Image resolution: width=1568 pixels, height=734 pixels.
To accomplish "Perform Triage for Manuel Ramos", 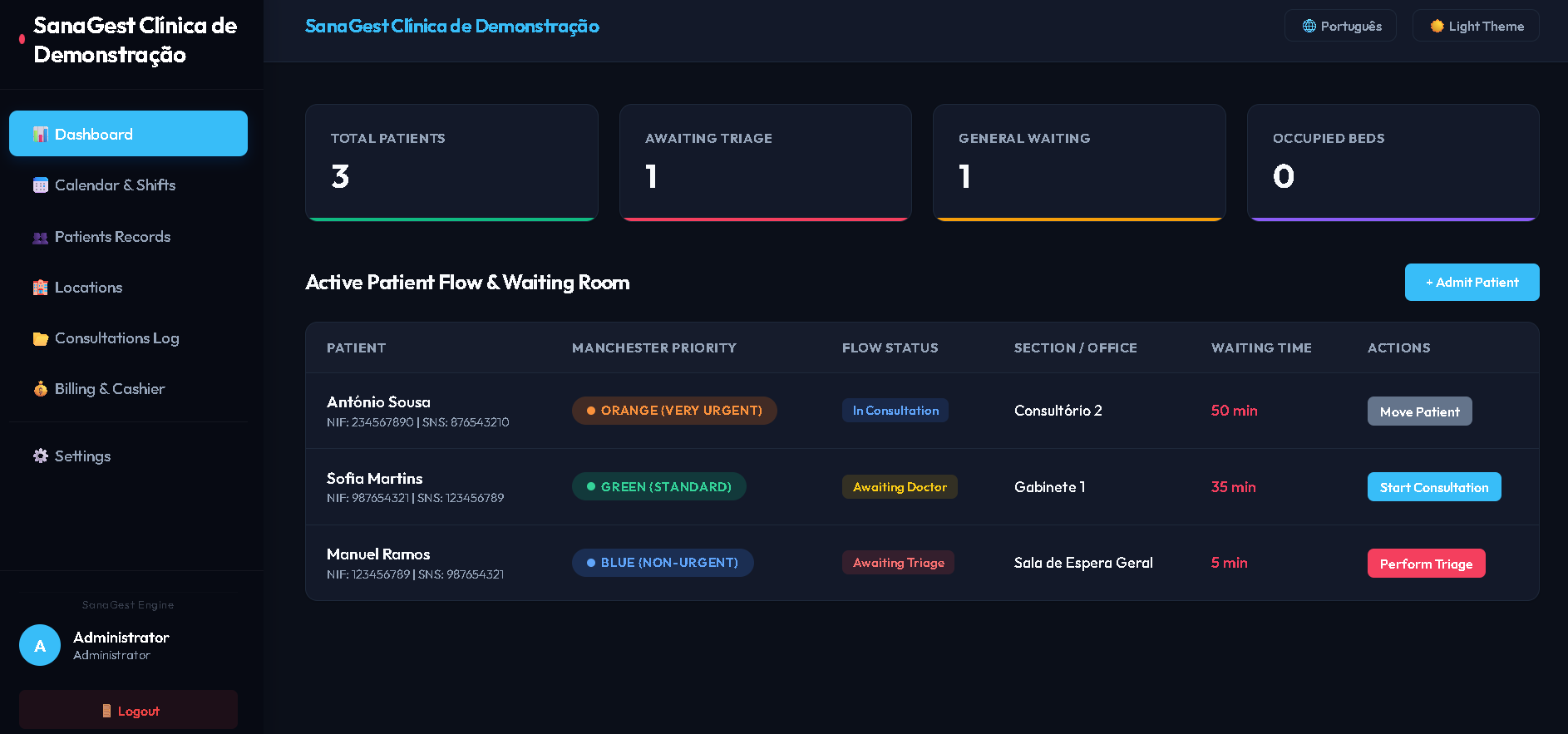I will coord(1426,564).
